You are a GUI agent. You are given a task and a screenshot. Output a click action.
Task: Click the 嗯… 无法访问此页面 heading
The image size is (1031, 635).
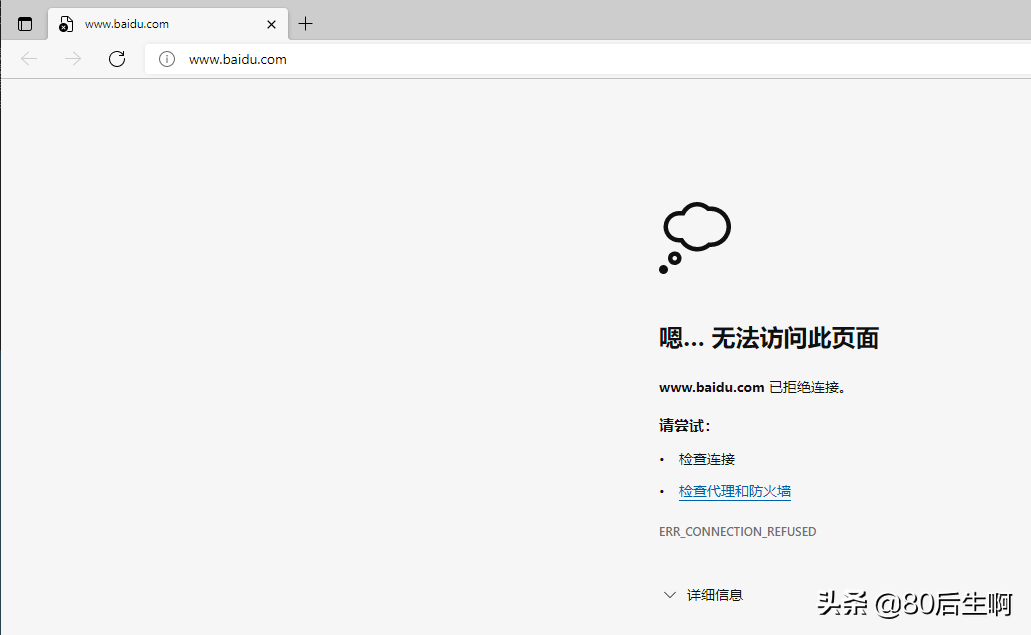pos(768,338)
